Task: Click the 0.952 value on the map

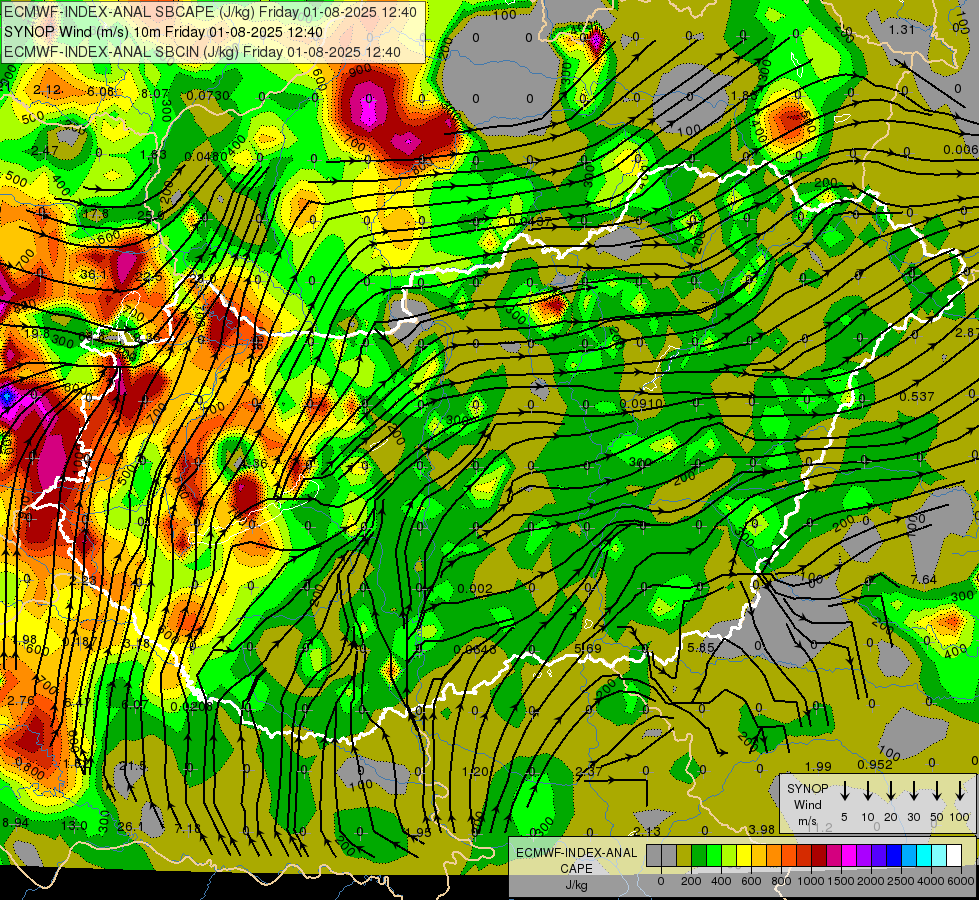Action: [875, 765]
